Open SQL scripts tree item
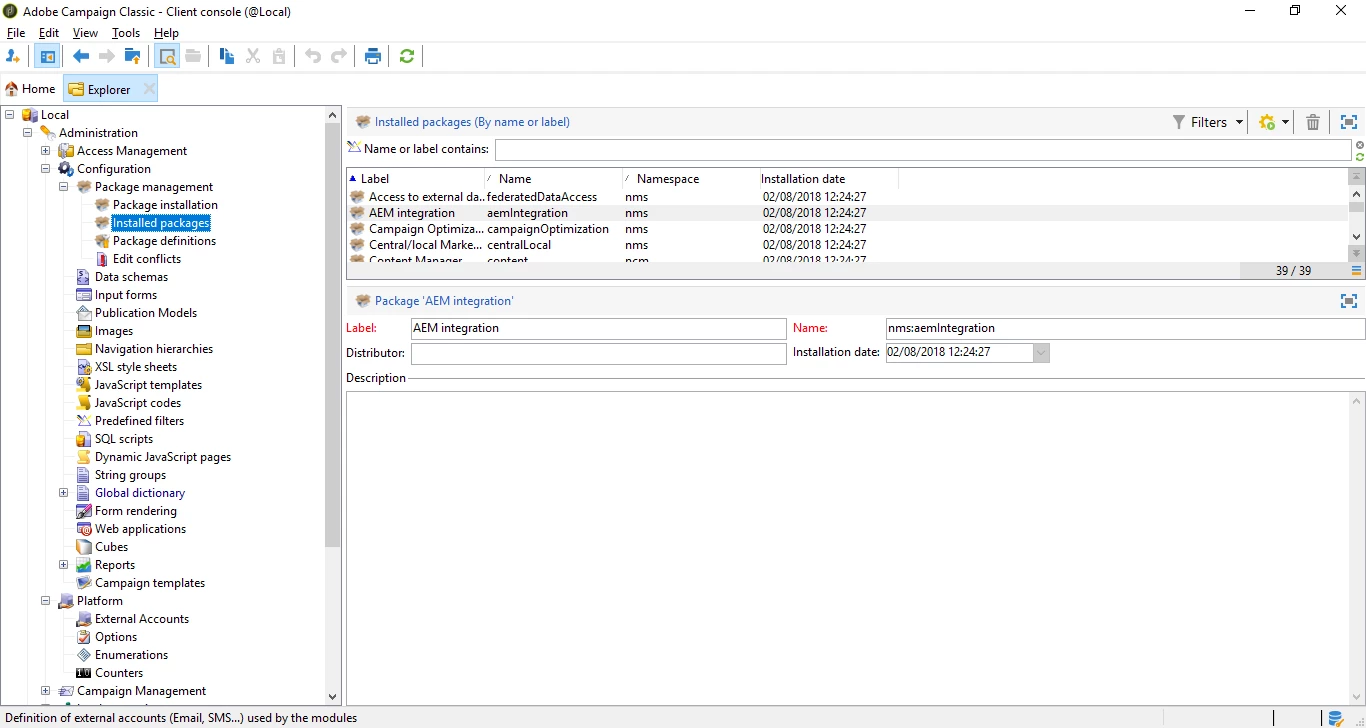Screen dimensions: 1366x728 pos(124,439)
